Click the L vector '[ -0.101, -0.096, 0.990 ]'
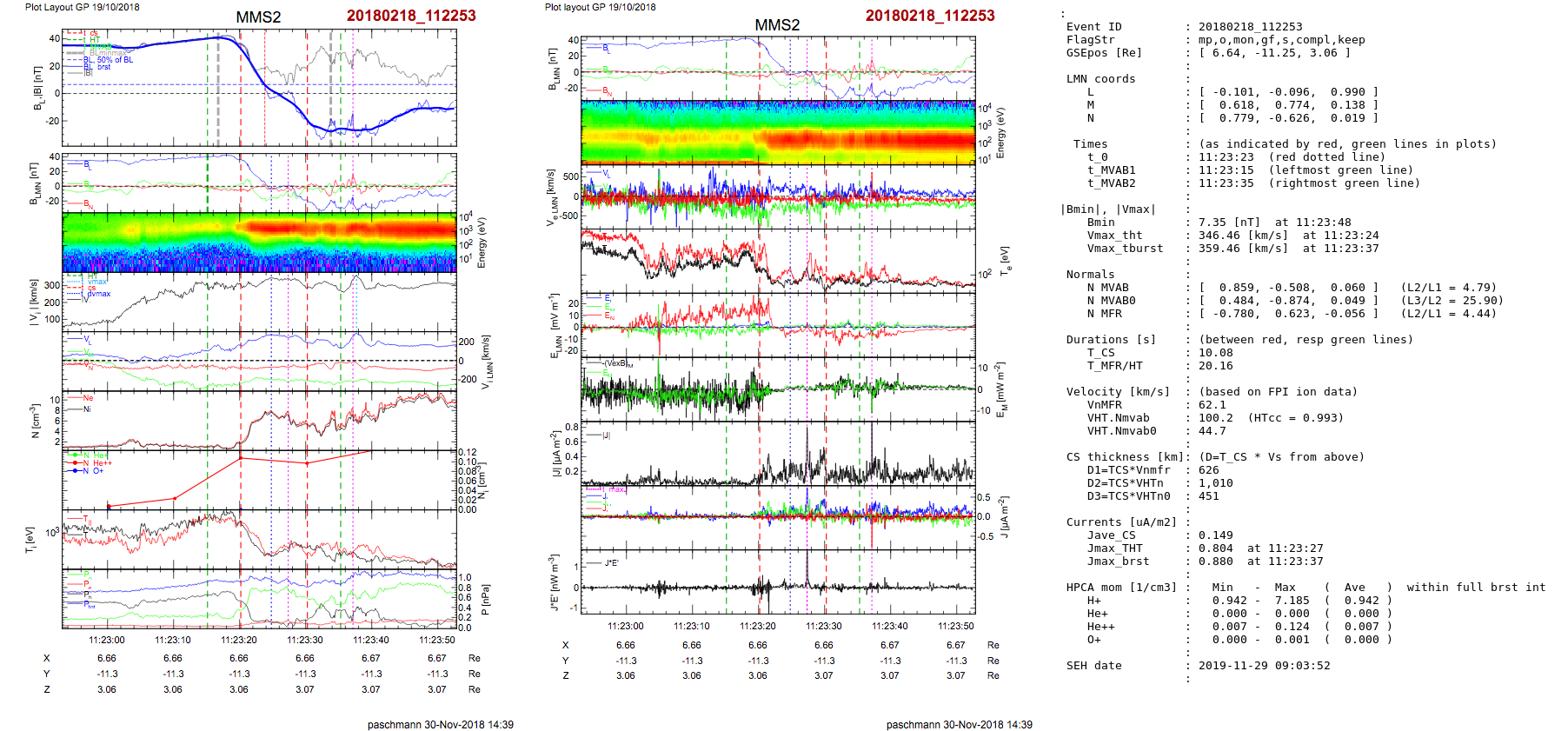 (1289, 92)
